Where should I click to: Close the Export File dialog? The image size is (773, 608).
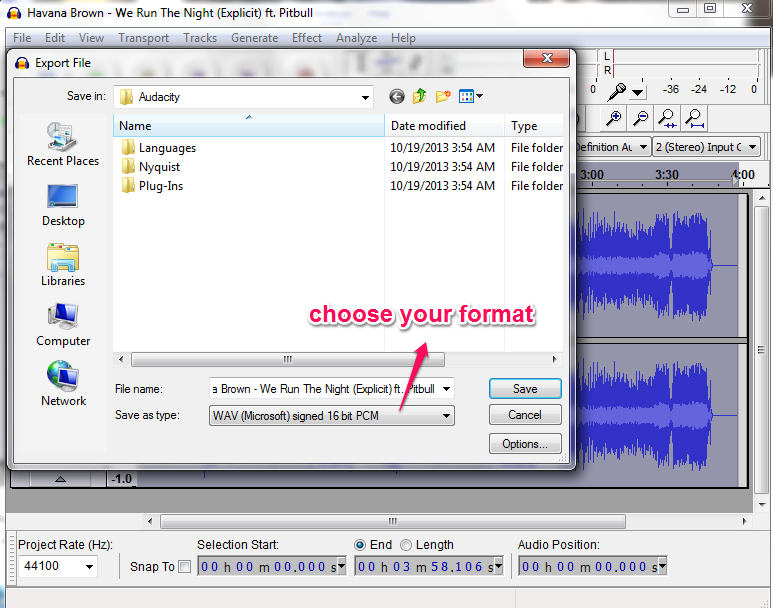[x=546, y=58]
